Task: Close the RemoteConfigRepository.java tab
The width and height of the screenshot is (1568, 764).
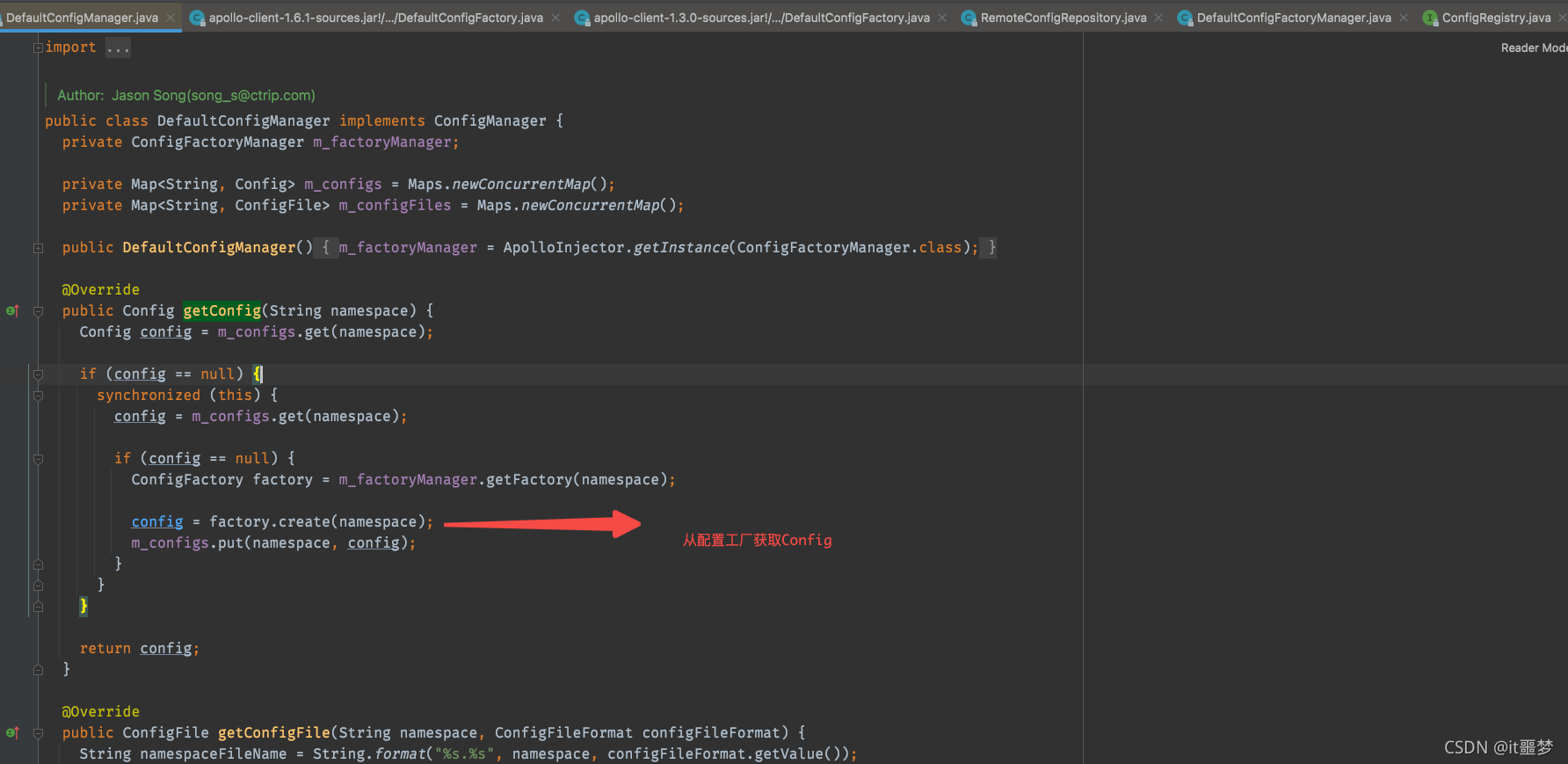Action: tap(1158, 18)
